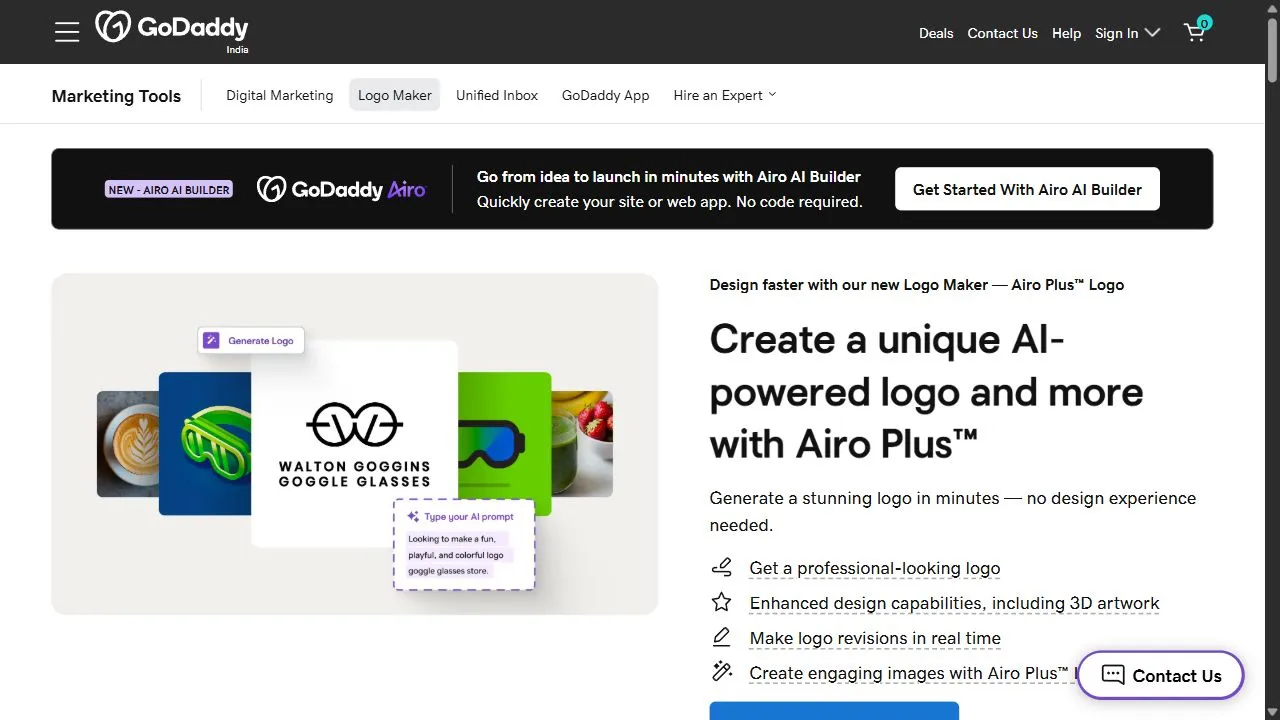
Task: Click the page vertical scrollbar
Action: coord(1272,360)
